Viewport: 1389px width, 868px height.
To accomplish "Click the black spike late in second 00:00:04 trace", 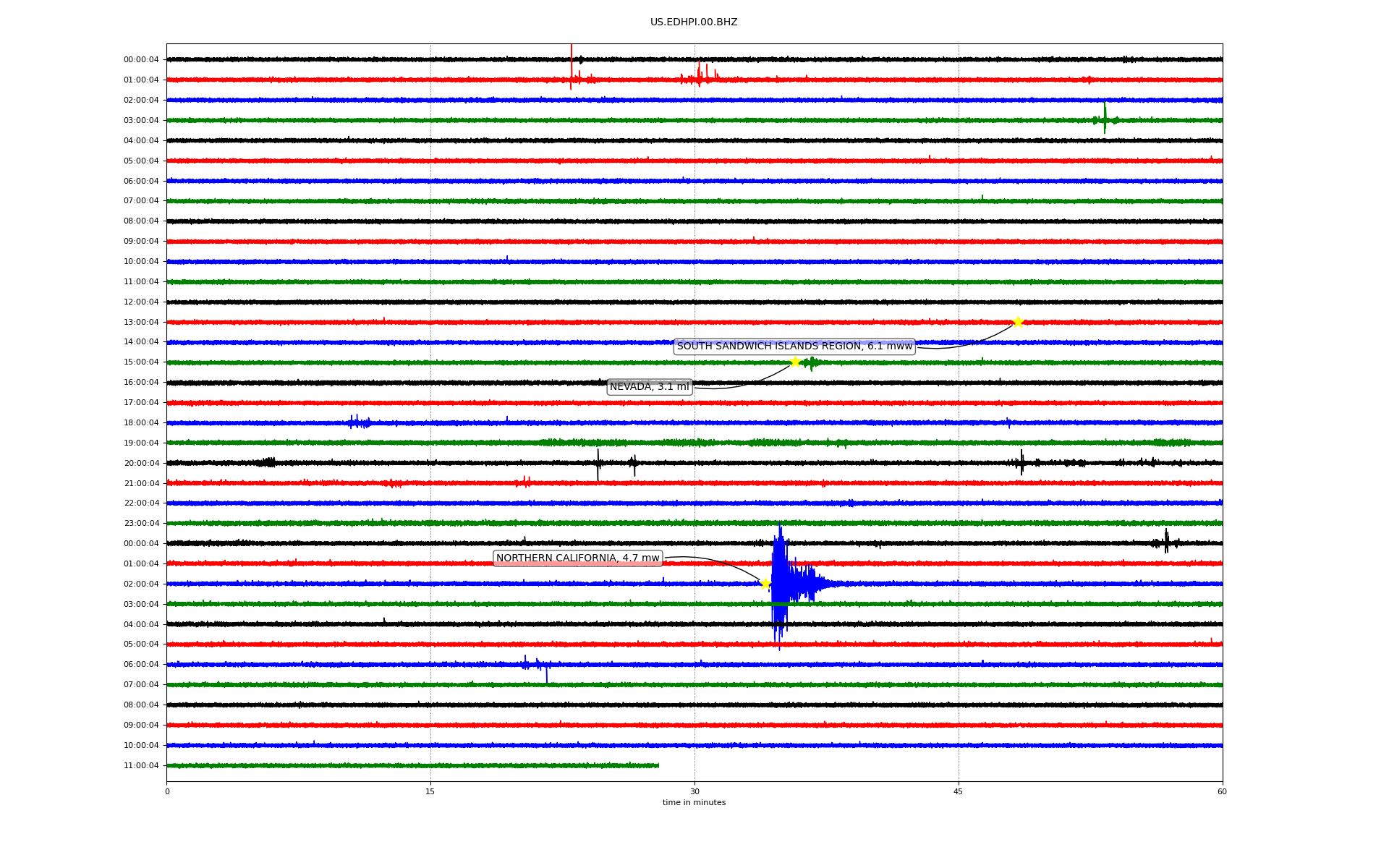I will click(1166, 541).
